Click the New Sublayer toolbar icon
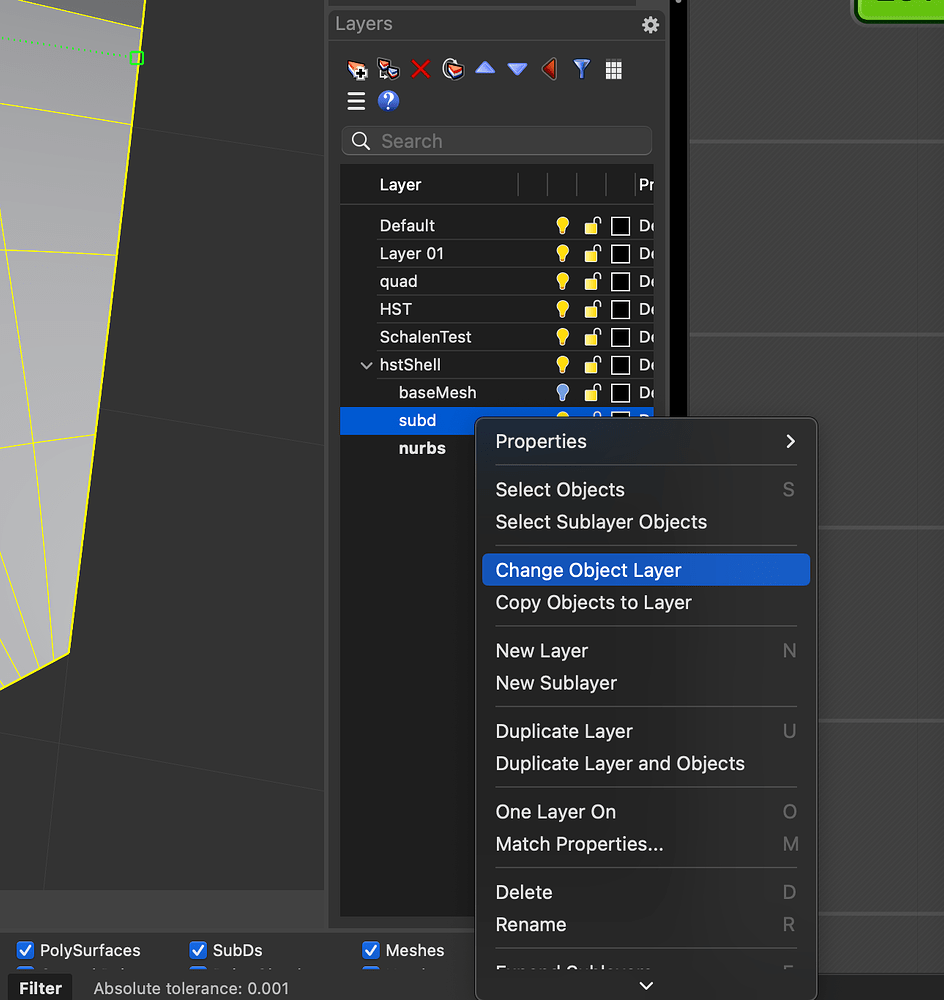944x1000 pixels. coord(389,70)
